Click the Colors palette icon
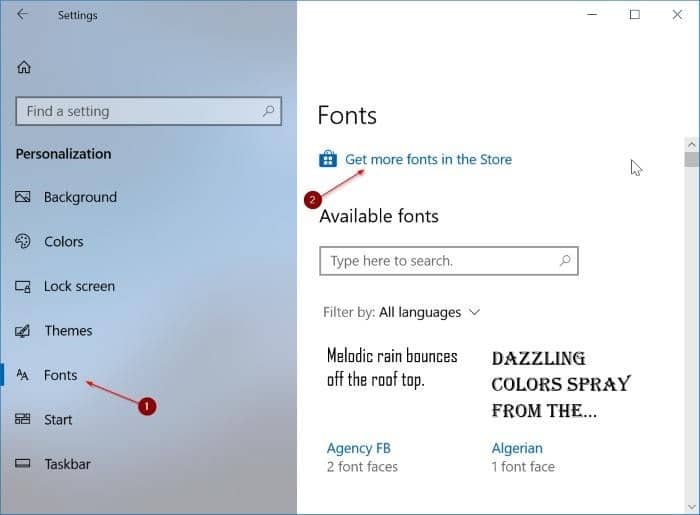 click(x=22, y=241)
